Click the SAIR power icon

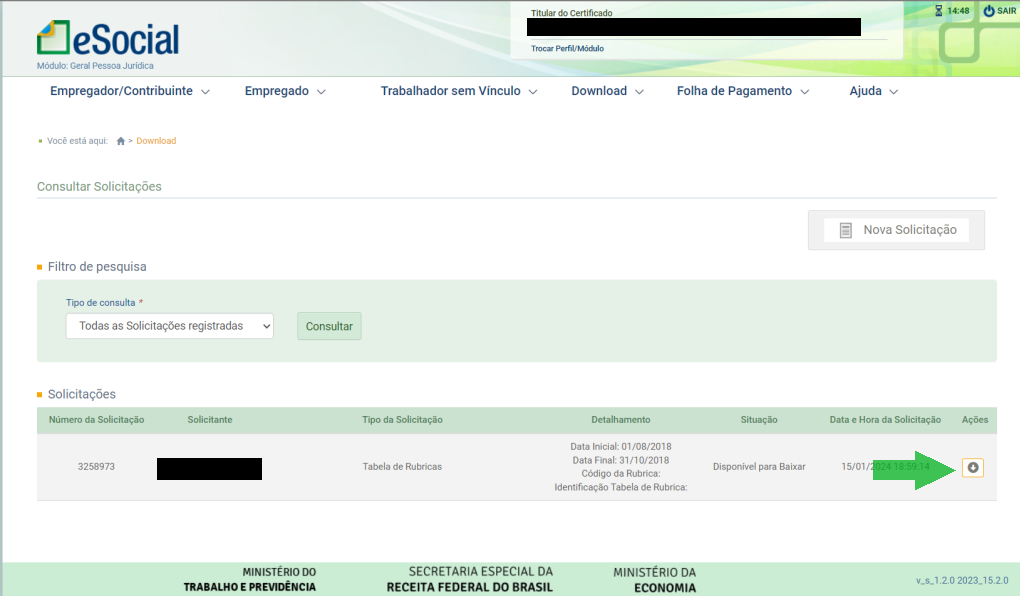[989, 11]
